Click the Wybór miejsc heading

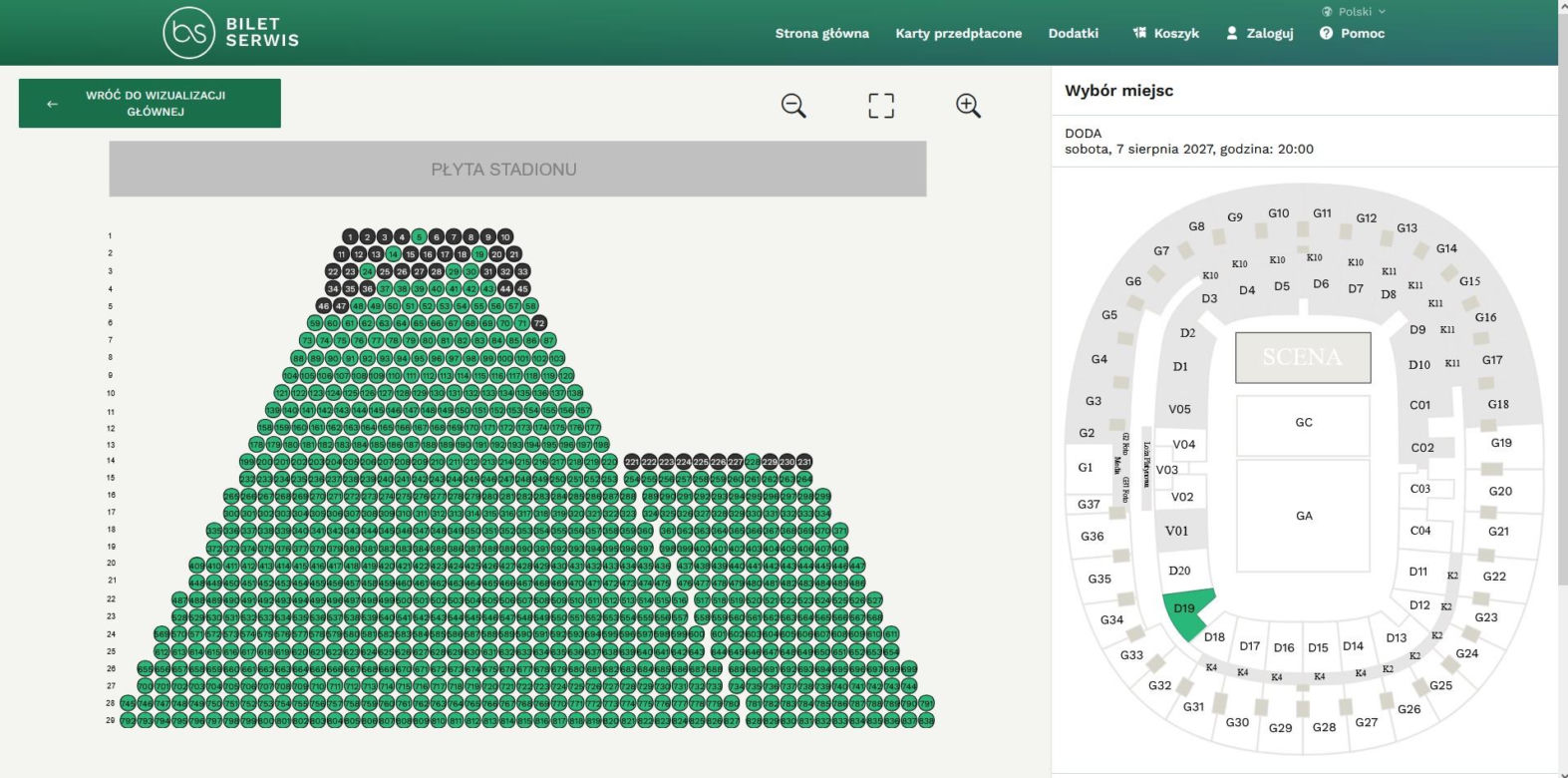[x=1119, y=91]
